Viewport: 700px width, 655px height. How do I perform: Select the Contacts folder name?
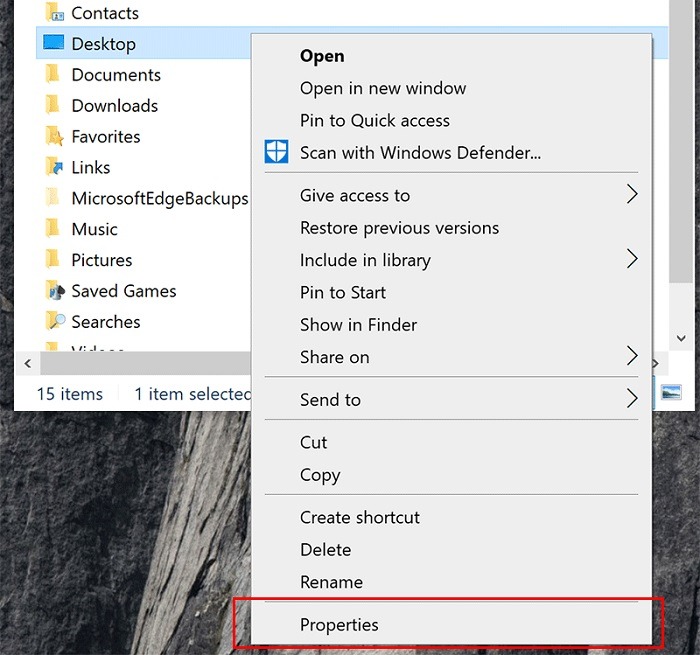click(105, 13)
